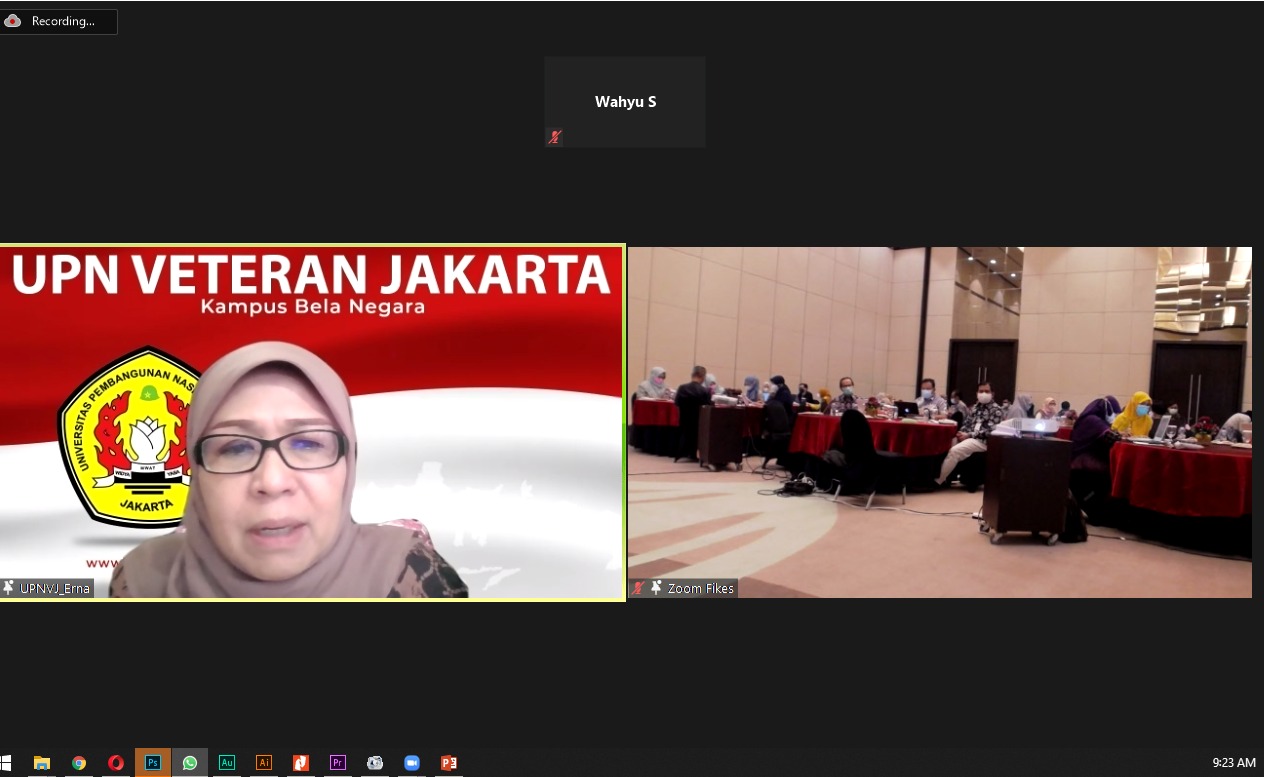The width and height of the screenshot is (1264, 777).
Task: Open the Opera browser taskbar icon
Action: 116,762
